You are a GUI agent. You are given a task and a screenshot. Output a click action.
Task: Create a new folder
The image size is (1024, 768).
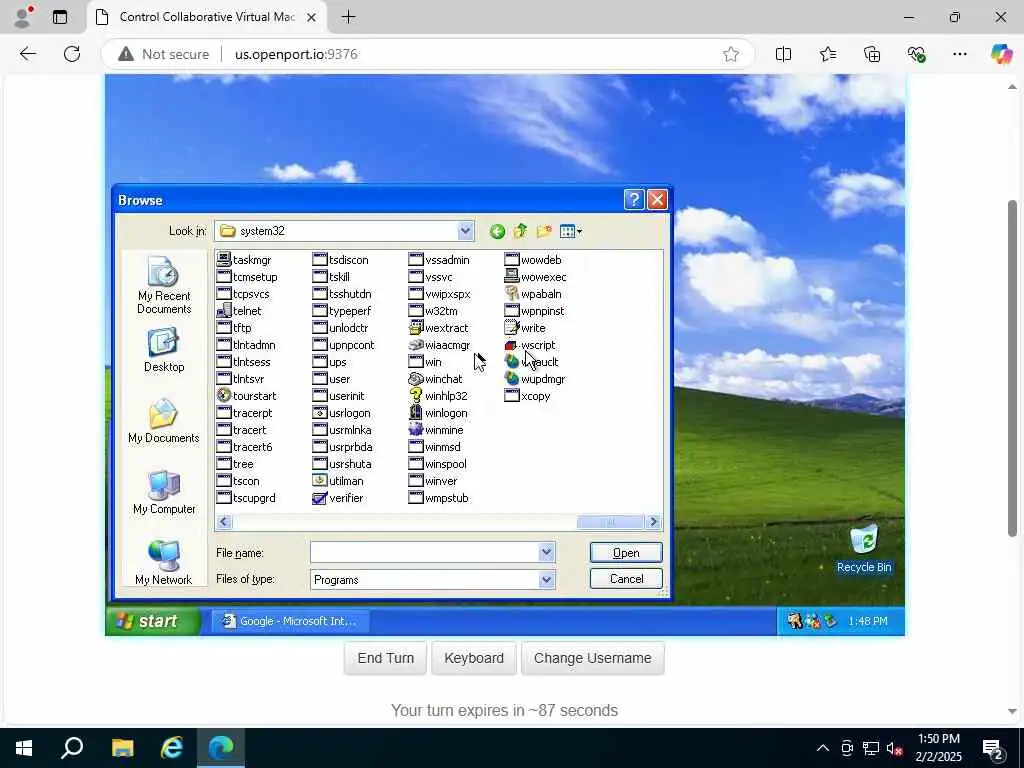(544, 231)
